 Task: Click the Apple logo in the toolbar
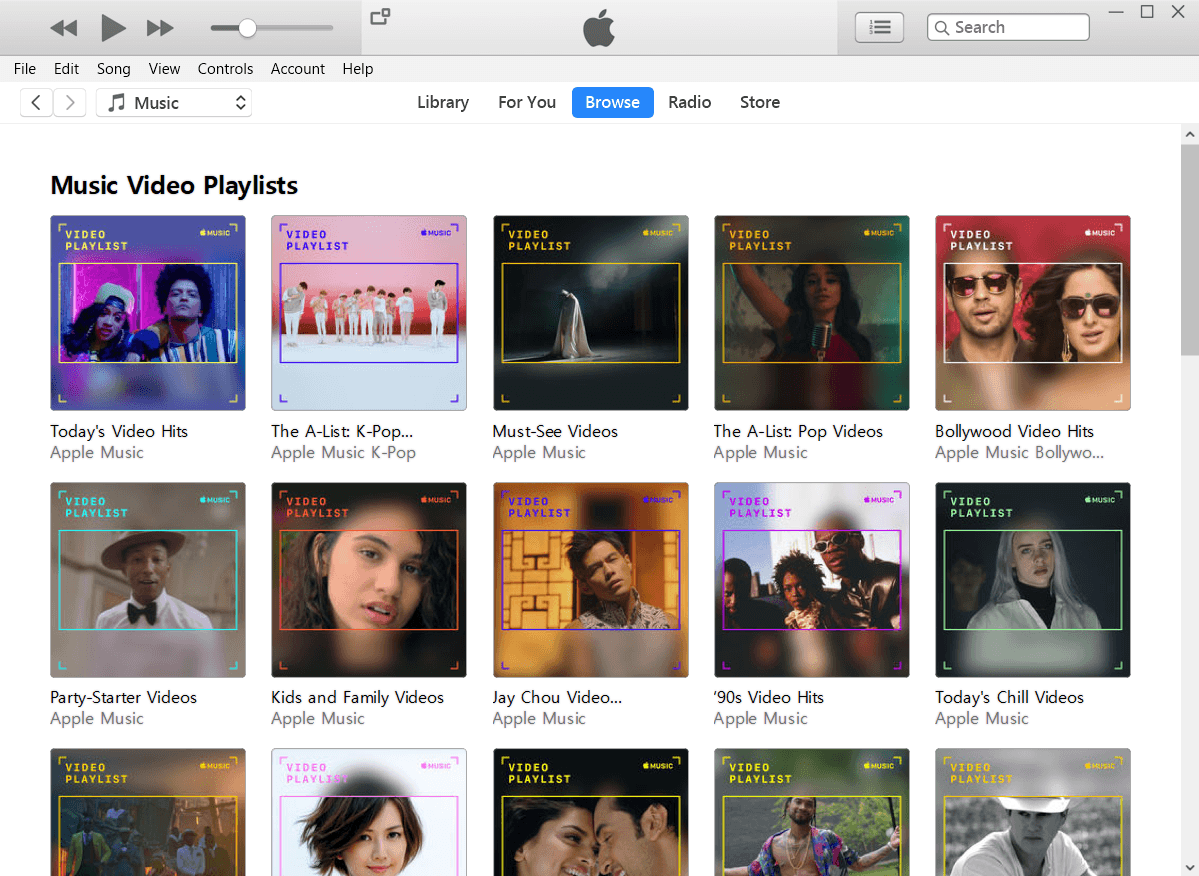(598, 29)
